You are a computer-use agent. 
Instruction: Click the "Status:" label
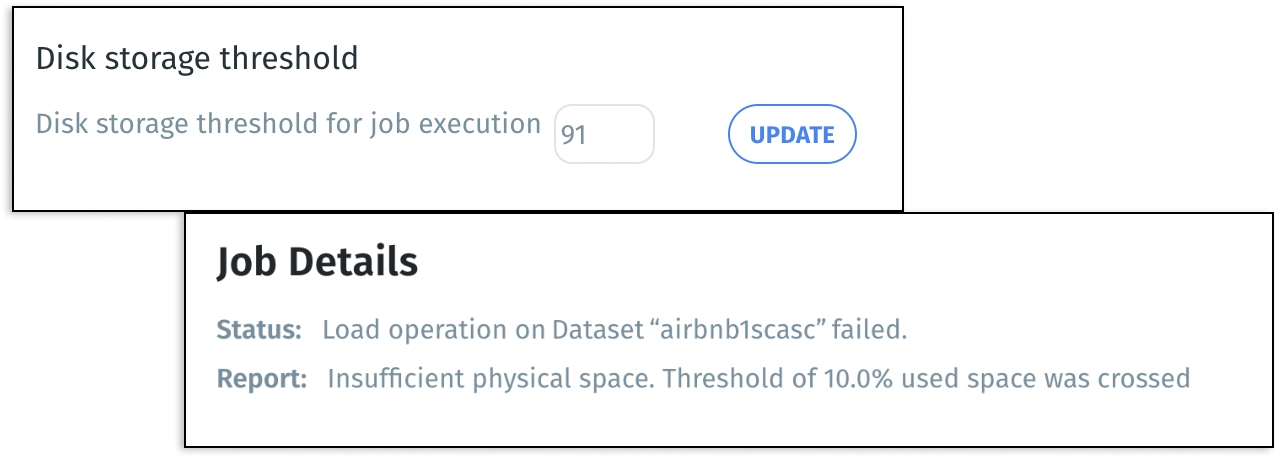pos(258,330)
